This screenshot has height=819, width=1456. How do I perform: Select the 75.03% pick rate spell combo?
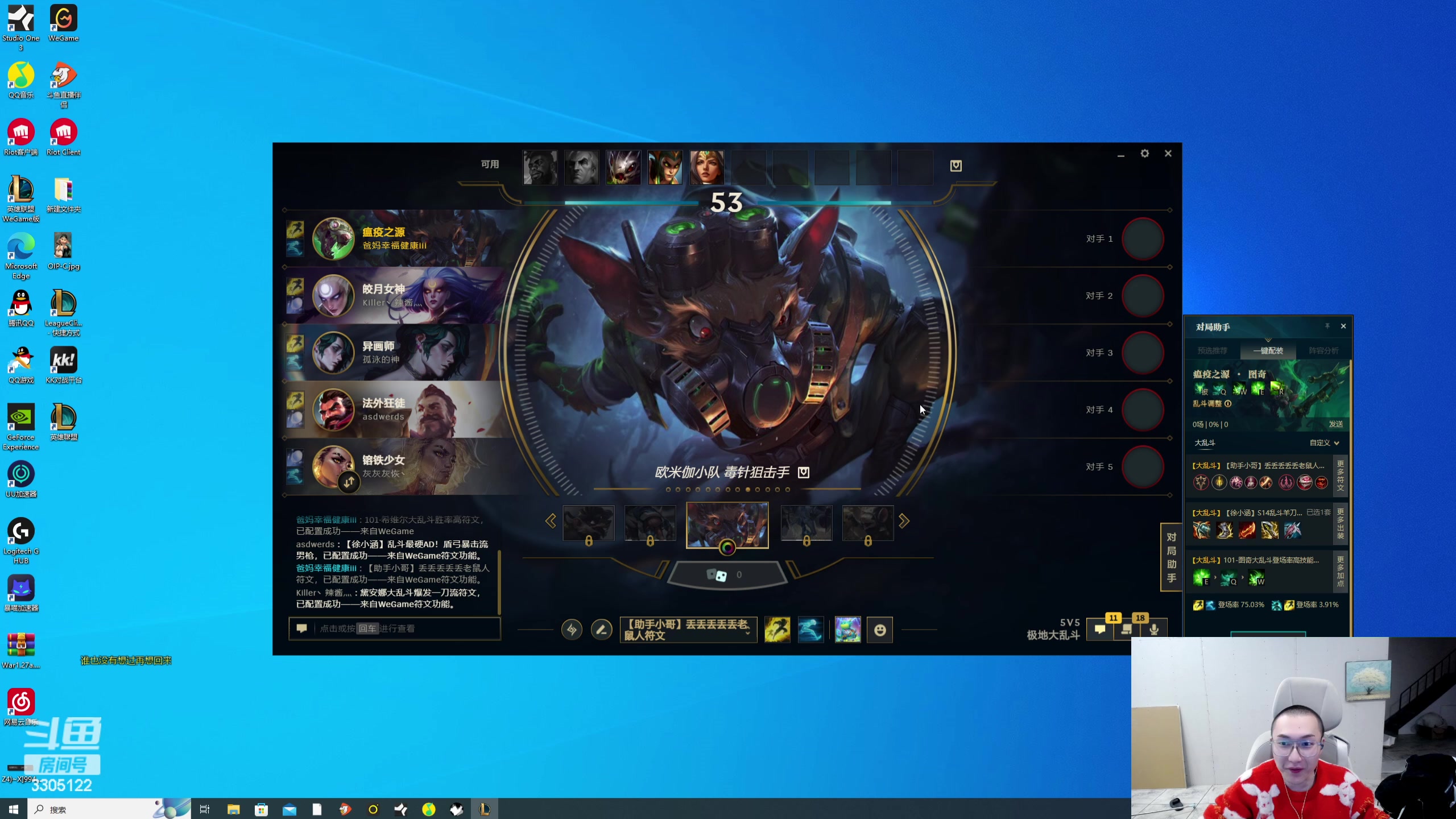tap(1228, 605)
